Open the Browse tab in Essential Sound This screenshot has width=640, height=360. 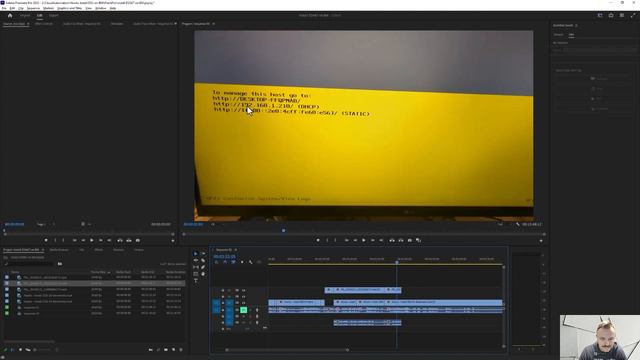[x=558, y=35]
